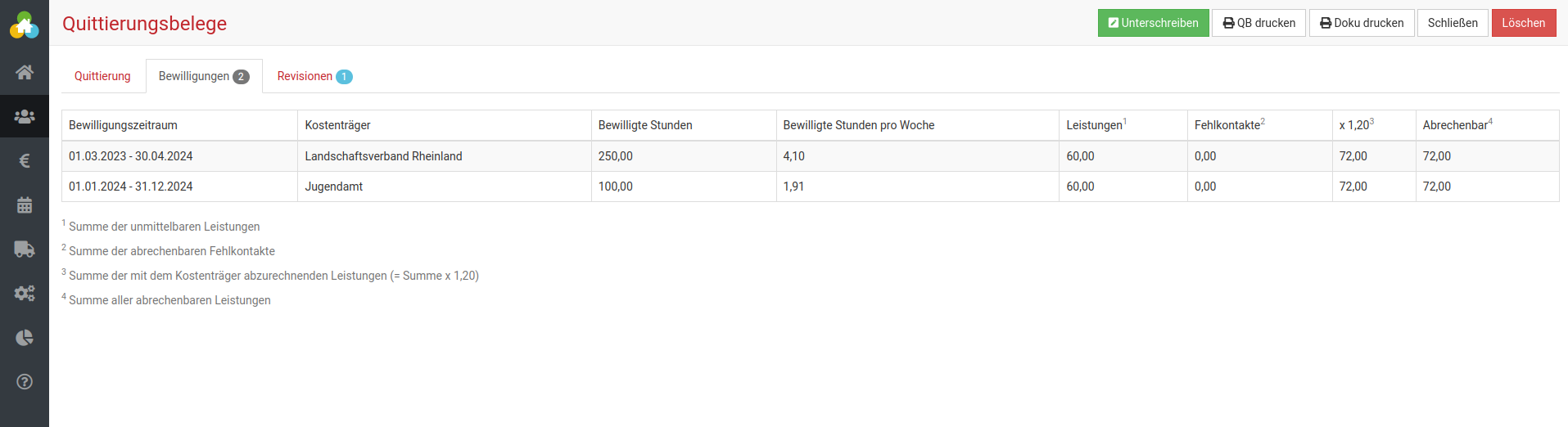This screenshot has height=427, width=1568.
Task: Click the Schließen button
Action: (1453, 23)
